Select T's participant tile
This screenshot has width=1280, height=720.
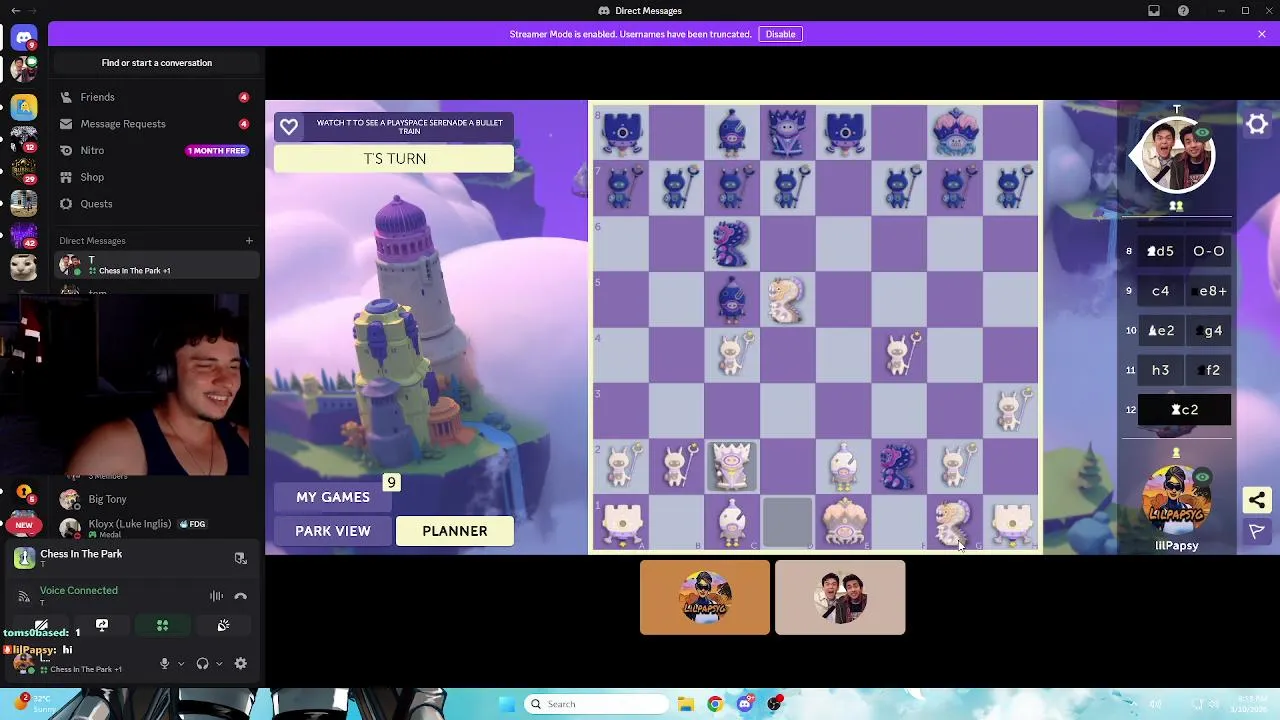coord(840,597)
